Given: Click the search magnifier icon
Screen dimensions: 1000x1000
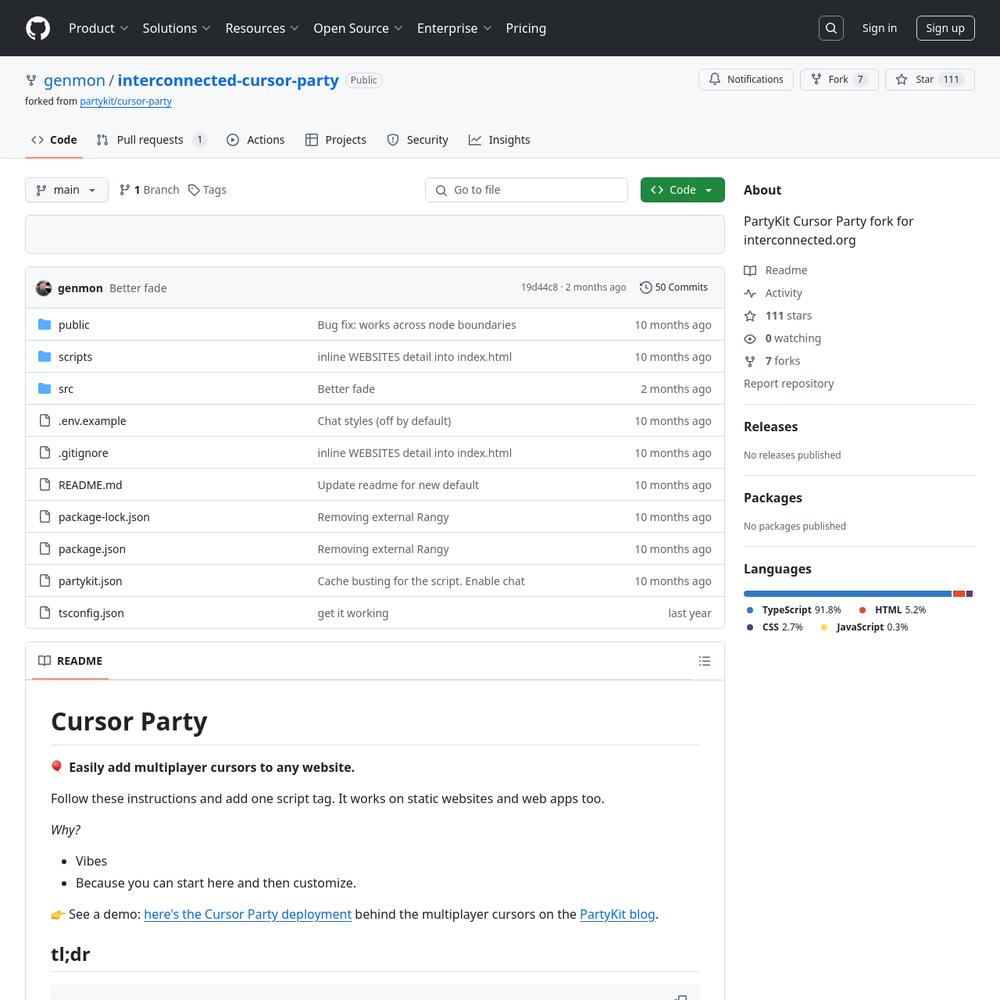Looking at the screenshot, I should 831,28.
